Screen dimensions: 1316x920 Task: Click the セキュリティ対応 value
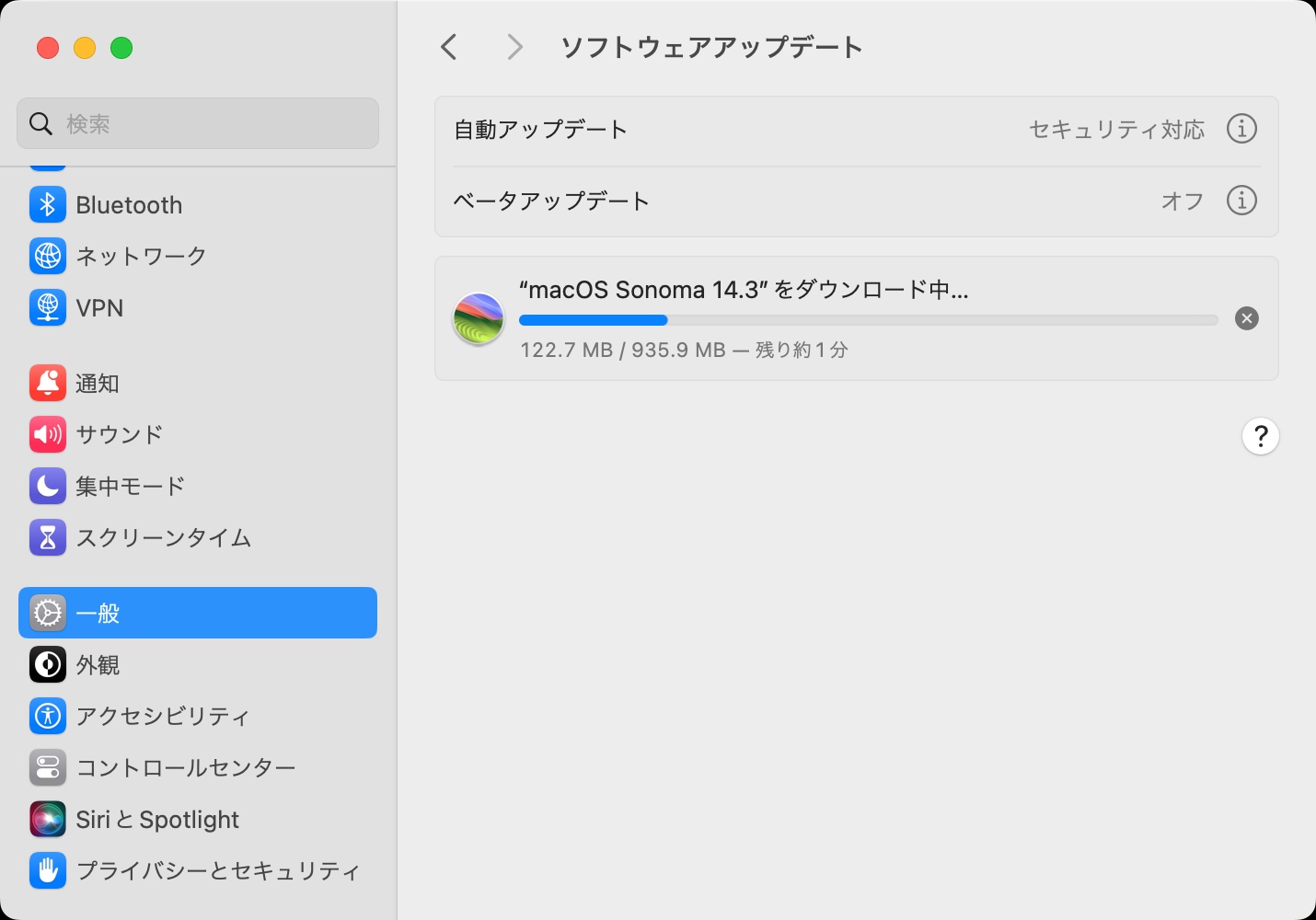pyautogui.click(x=1116, y=129)
